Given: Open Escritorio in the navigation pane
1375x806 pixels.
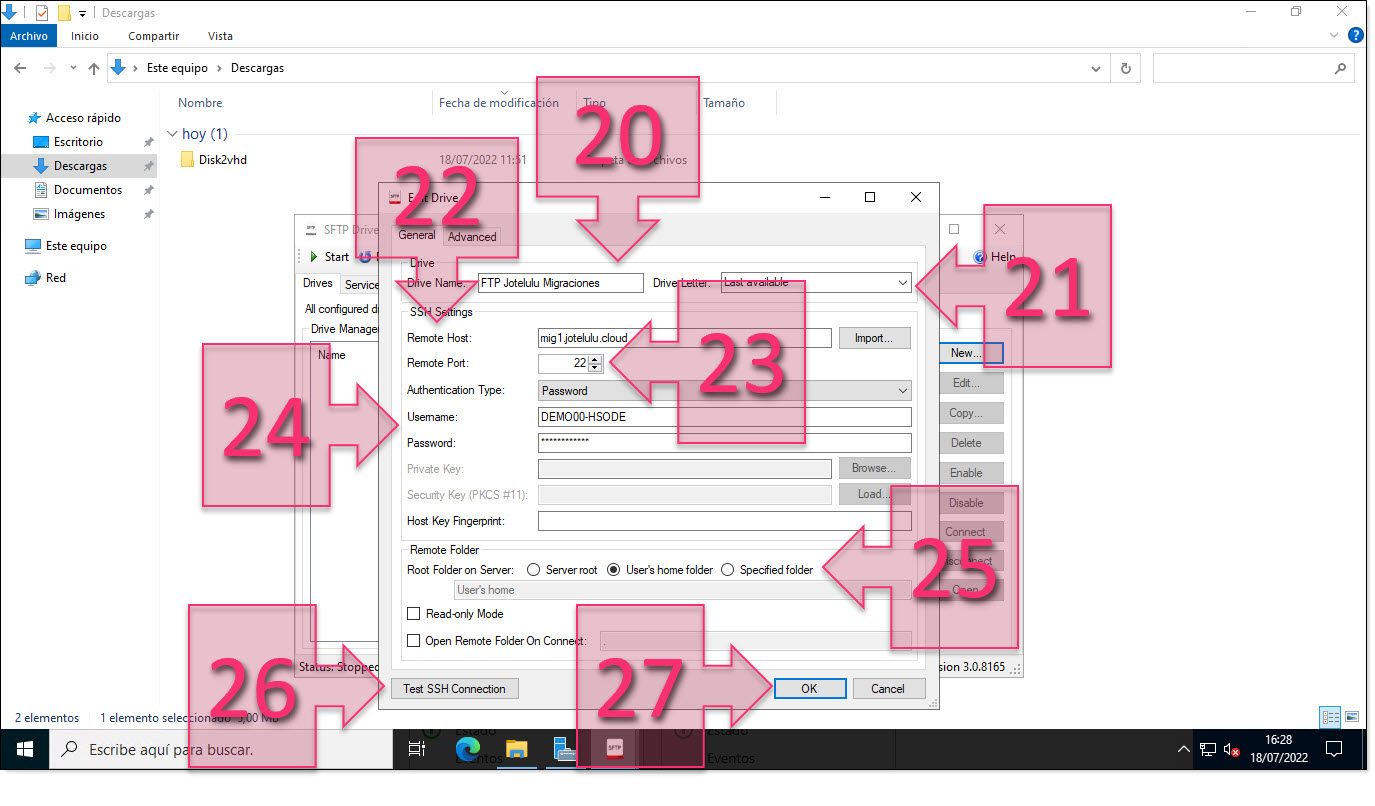Looking at the screenshot, I should 78,142.
